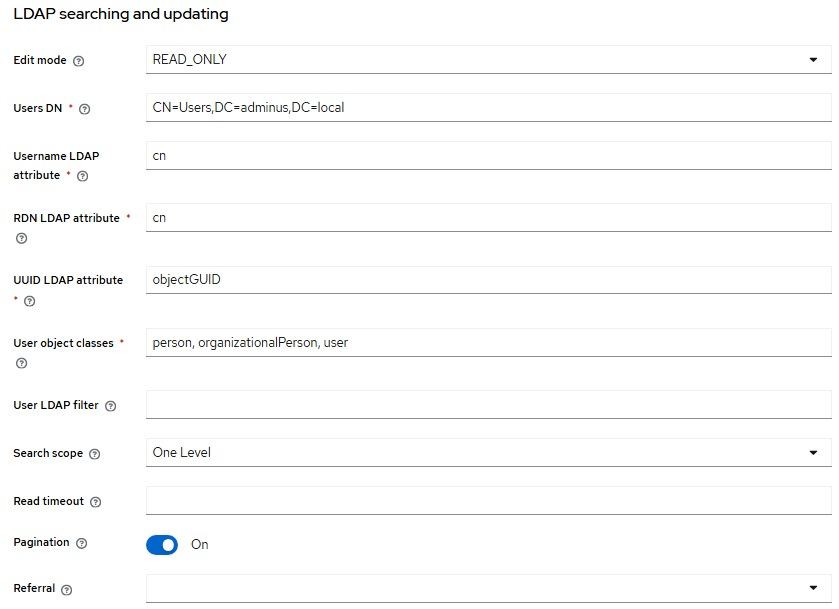Image resolution: width=839 pixels, height=609 pixels.
Task: Click the Referral dropdown arrow
Action: coord(813,588)
